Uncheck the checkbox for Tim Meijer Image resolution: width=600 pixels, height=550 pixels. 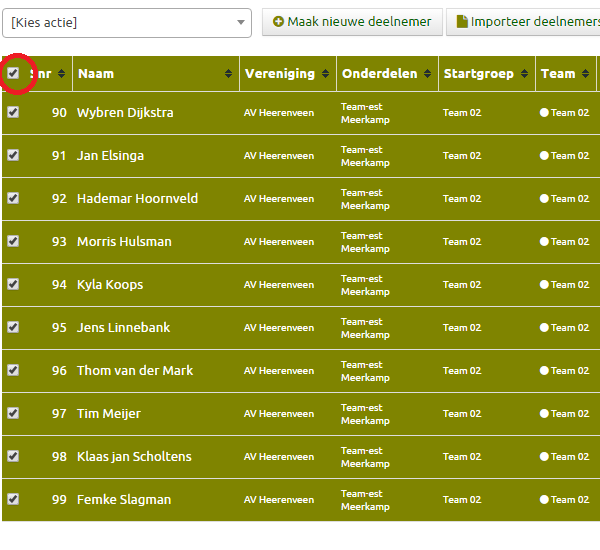13,413
